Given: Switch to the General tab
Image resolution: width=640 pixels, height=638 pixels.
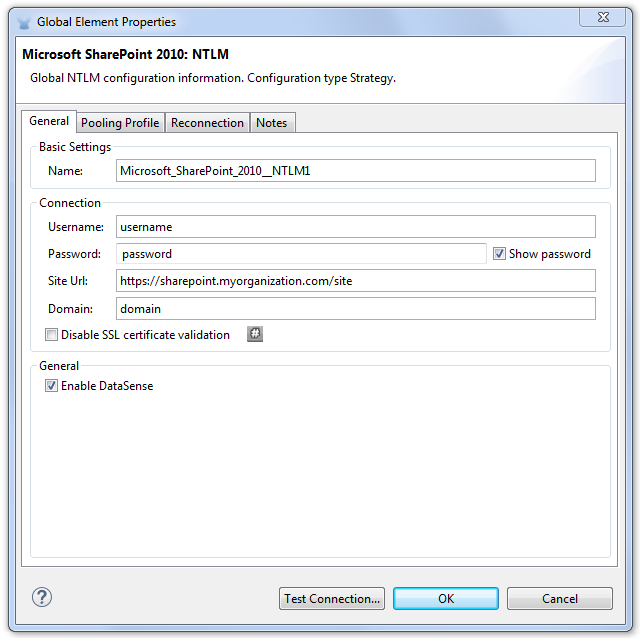Looking at the screenshot, I should coord(49,121).
